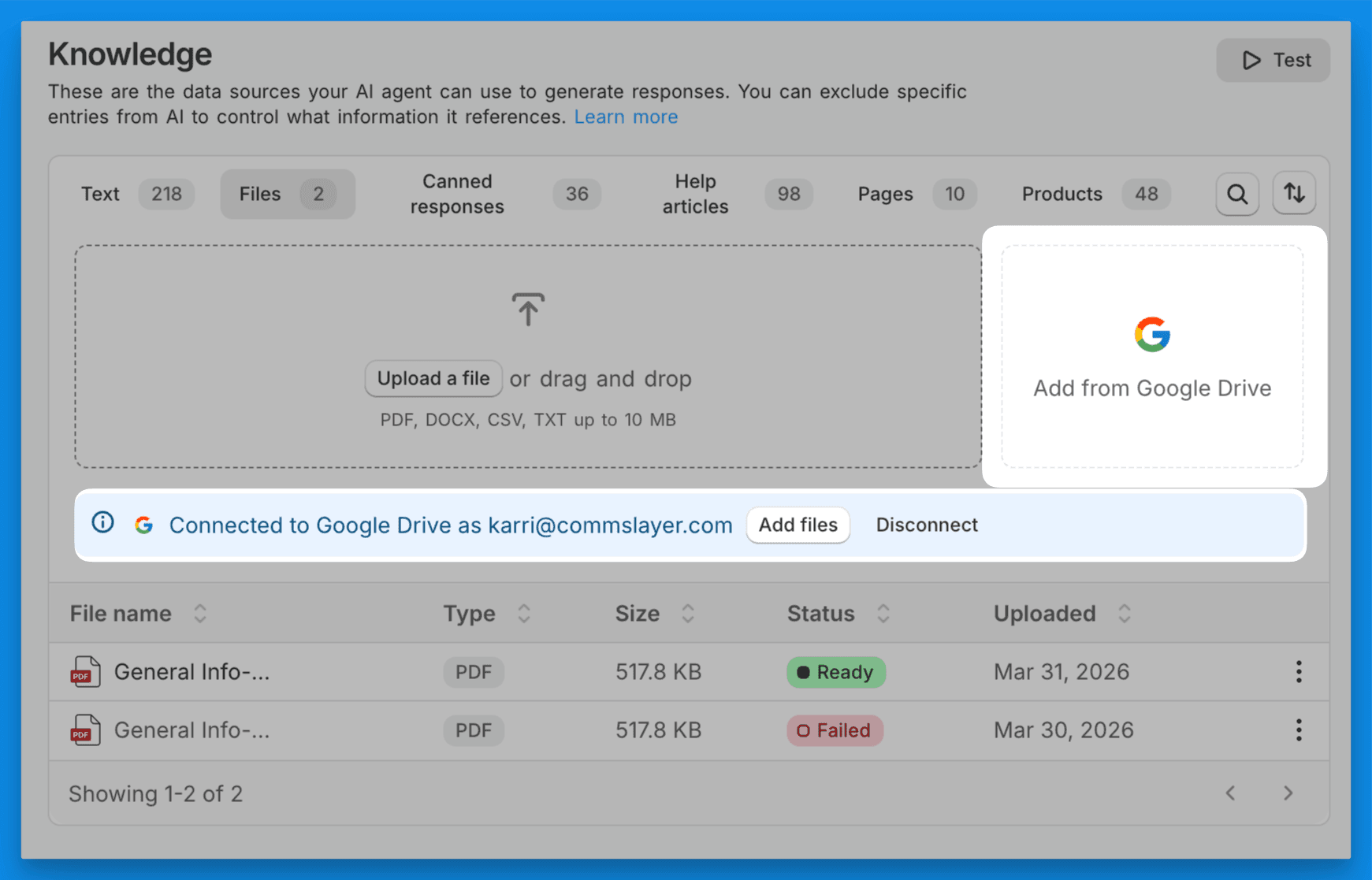
Task: Open the Canned responses tab
Action: [x=504, y=194]
